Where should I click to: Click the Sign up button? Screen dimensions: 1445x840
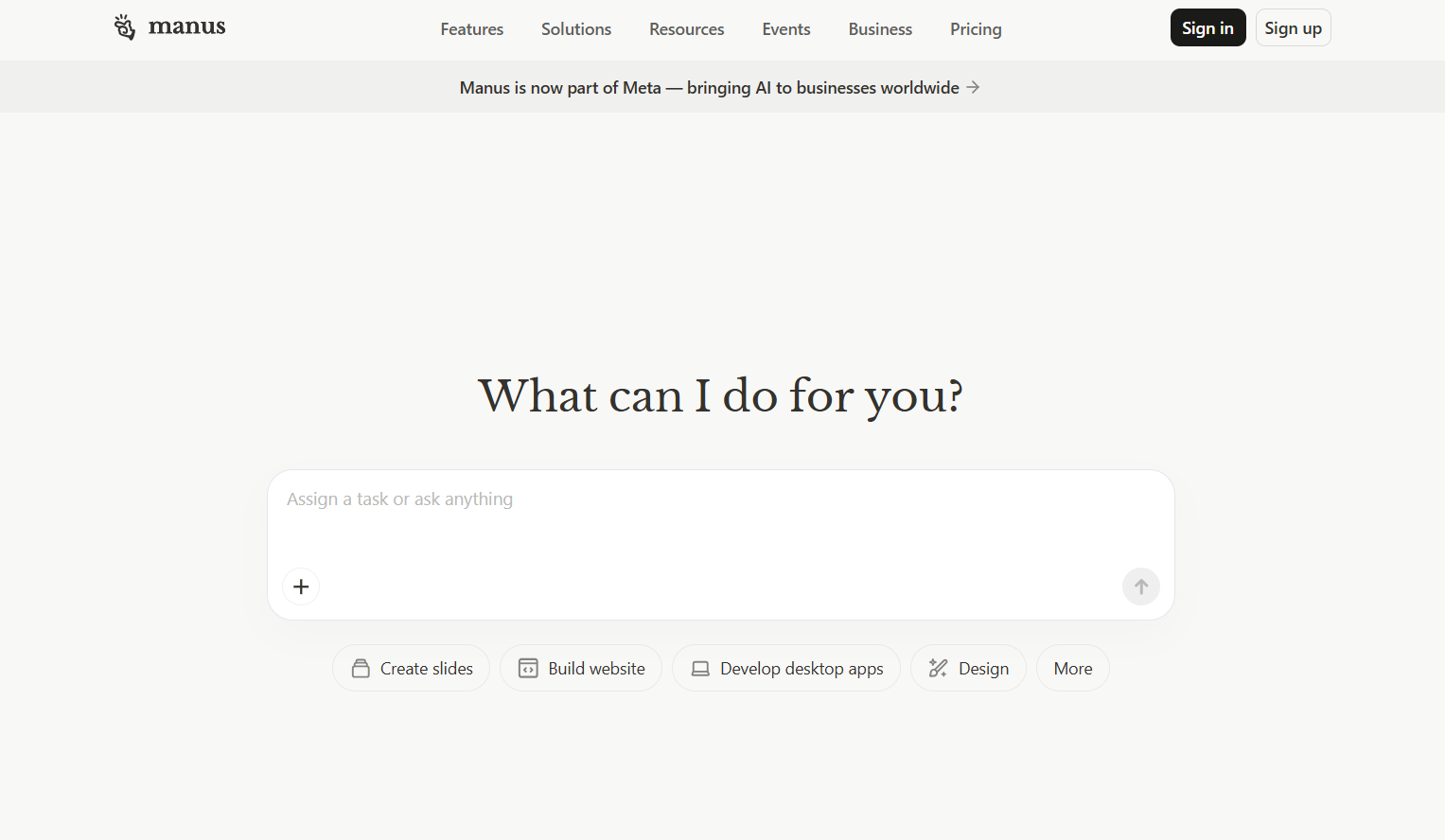click(x=1293, y=28)
